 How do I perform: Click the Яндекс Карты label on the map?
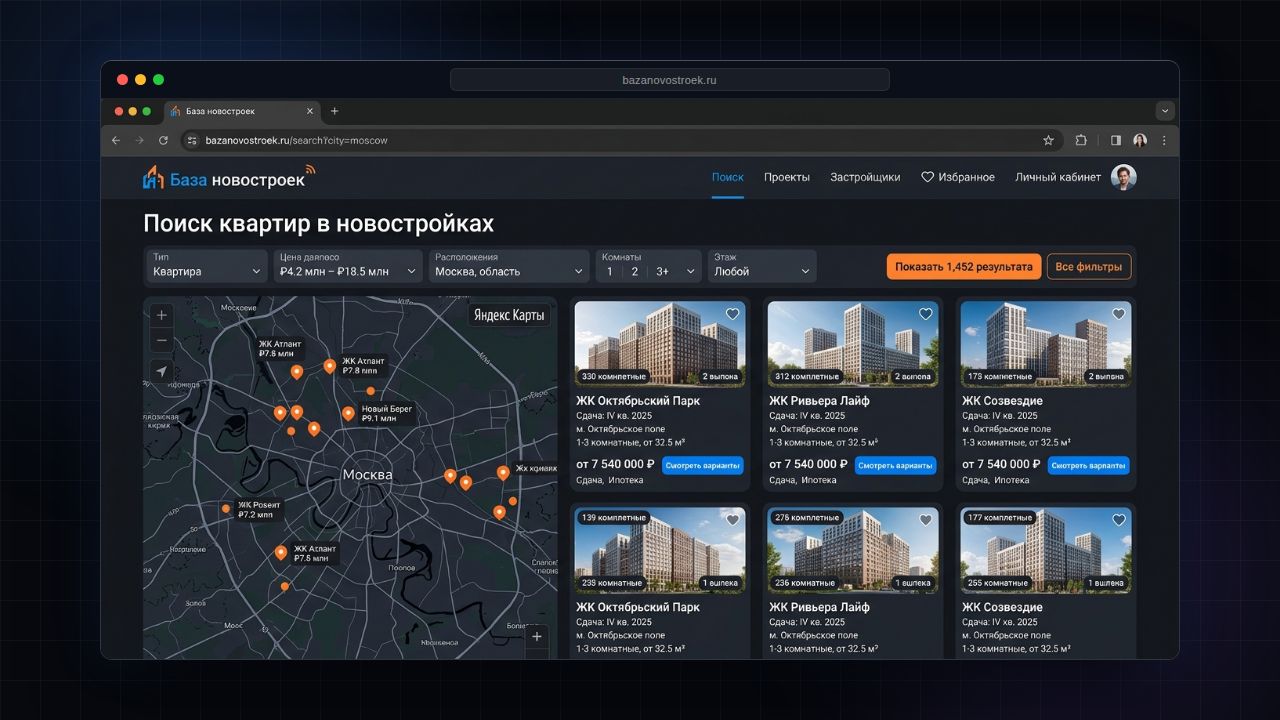point(509,316)
